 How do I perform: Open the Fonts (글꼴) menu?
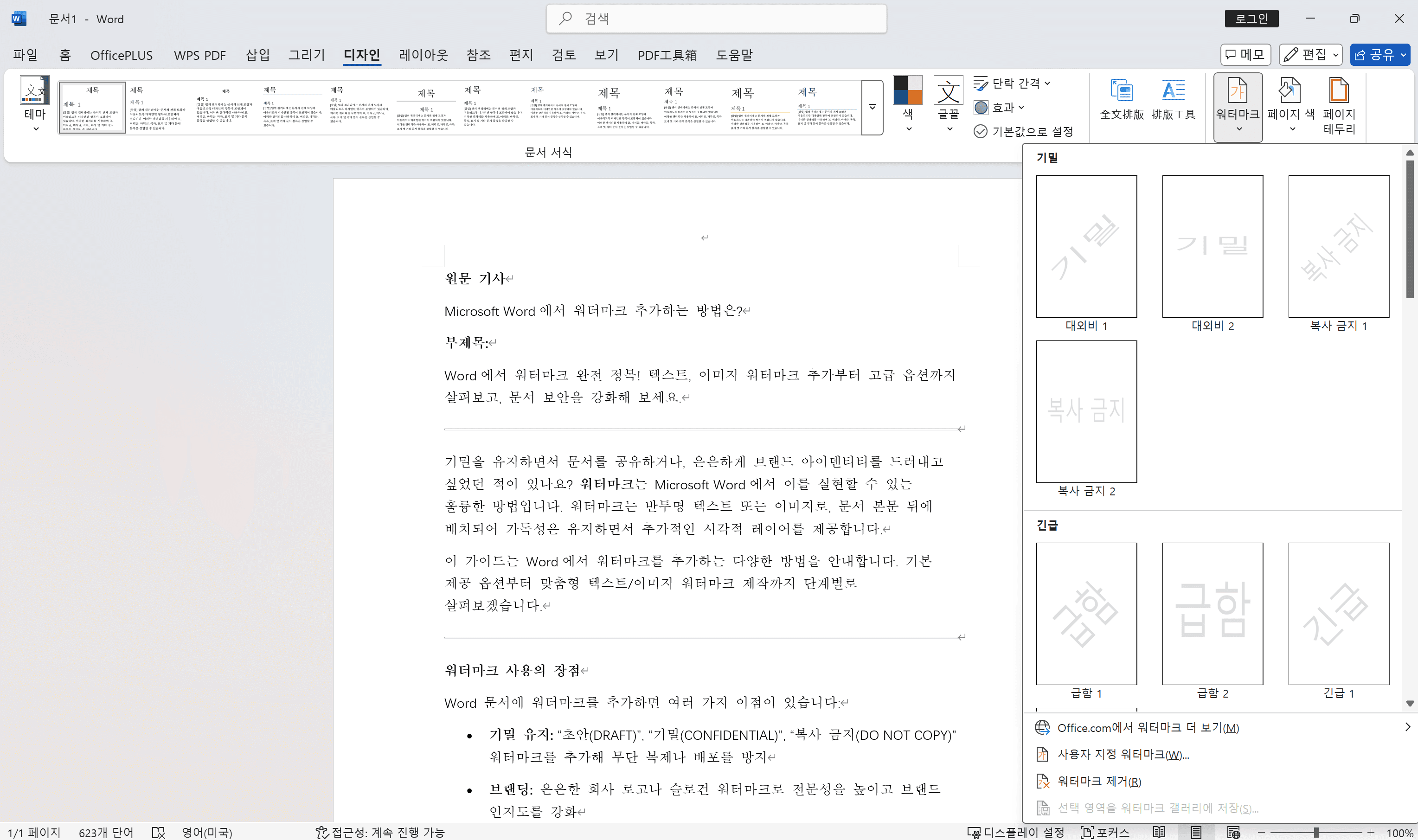(948, 105)
